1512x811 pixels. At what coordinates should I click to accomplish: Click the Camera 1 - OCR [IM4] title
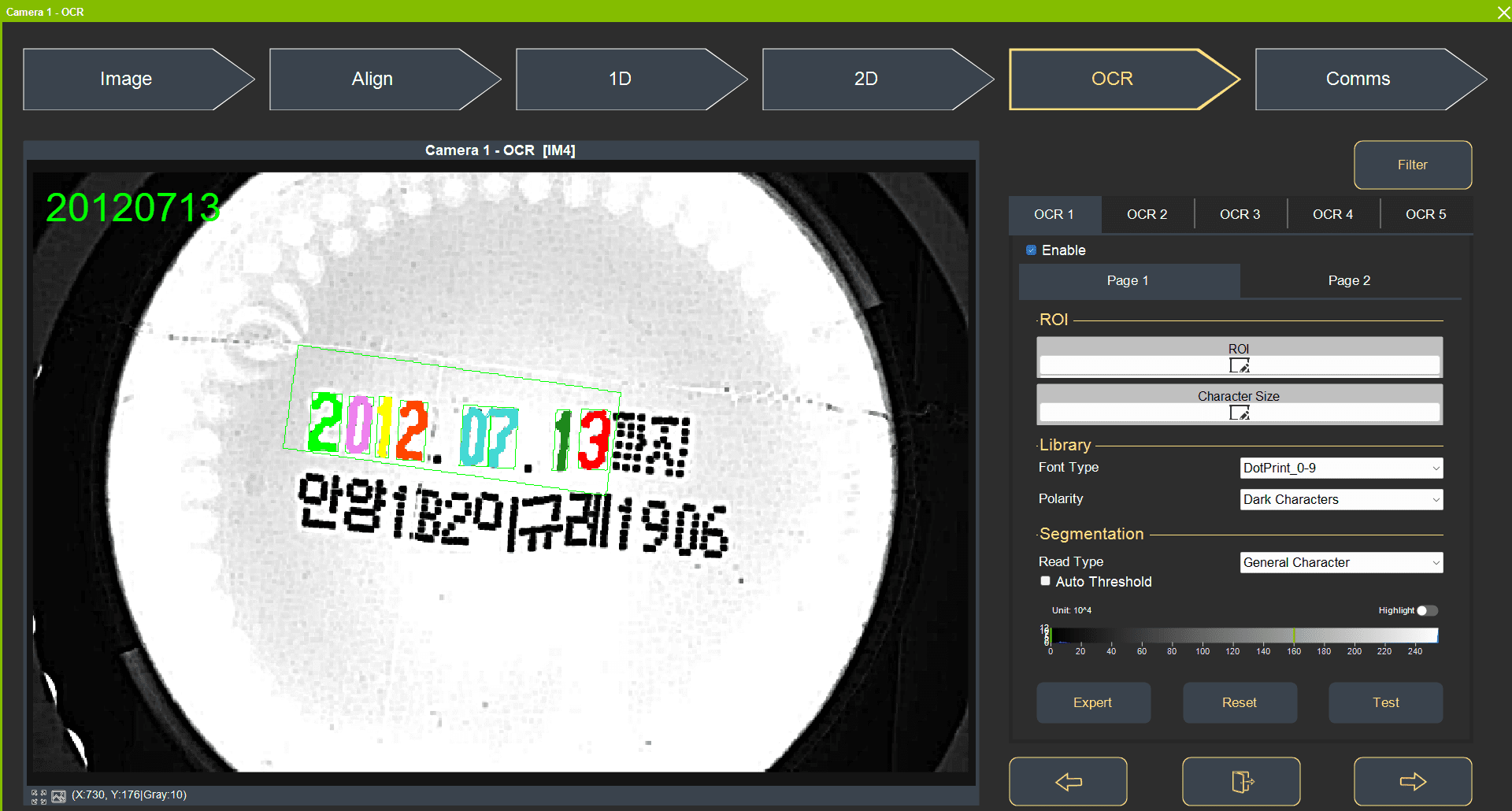[500, 150]
